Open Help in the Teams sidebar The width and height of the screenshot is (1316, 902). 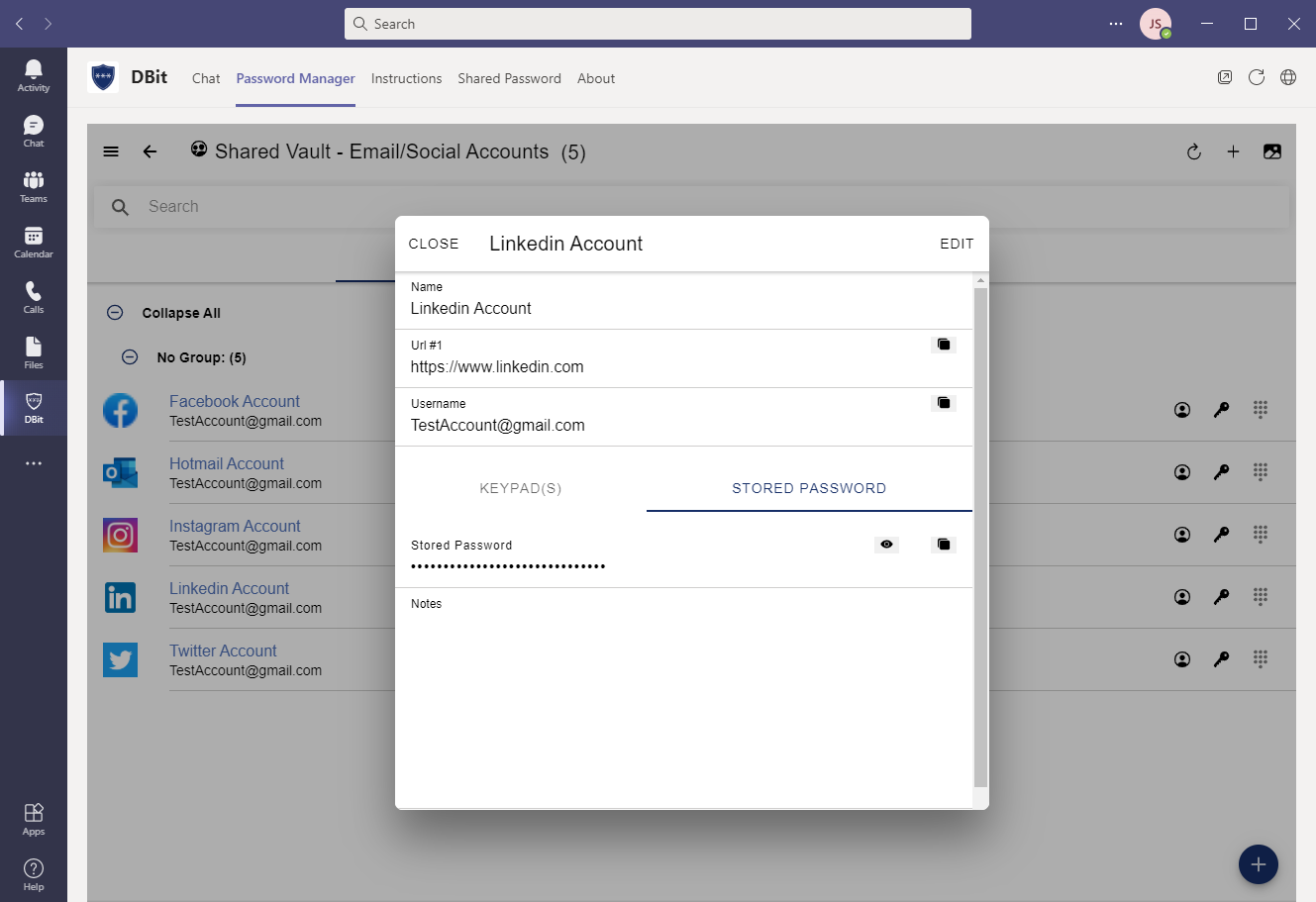pyautogui.click(x=34, y=875)
